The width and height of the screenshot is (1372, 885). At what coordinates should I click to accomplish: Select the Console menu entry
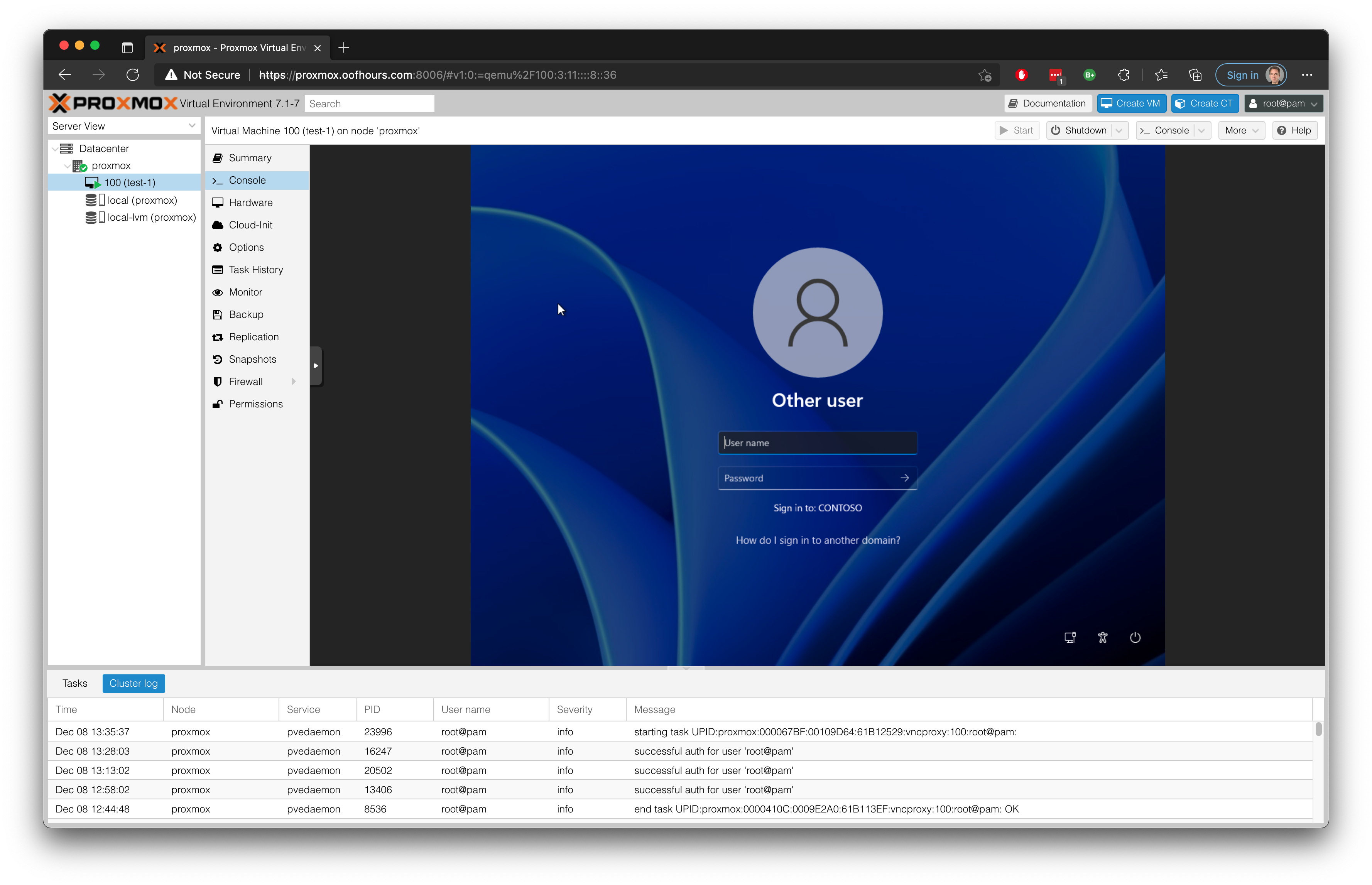[x=257, y=180]
